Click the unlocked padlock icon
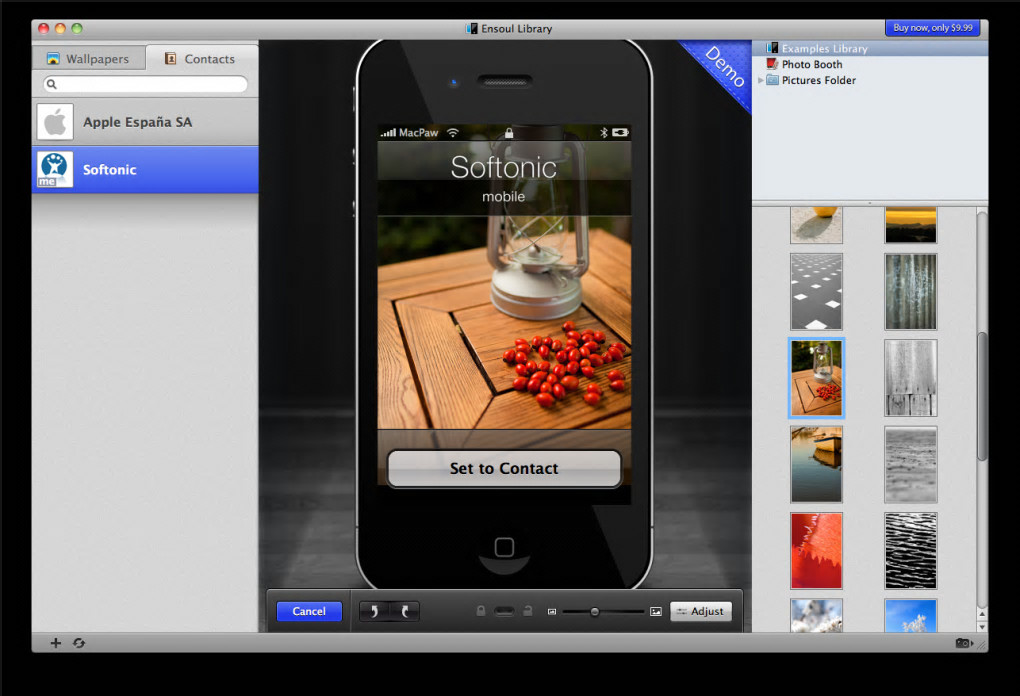The height and width of the screenshot is (696, 1020). pos(528,611)
